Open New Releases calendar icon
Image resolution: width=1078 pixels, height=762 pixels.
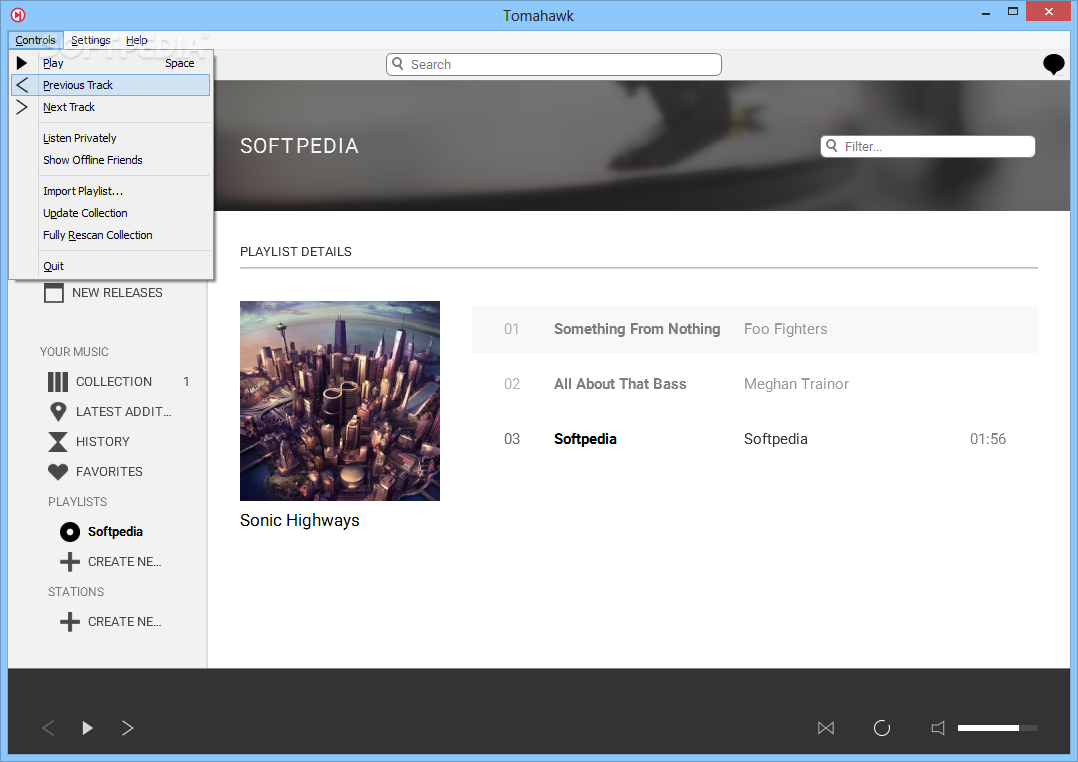click(54, 293)
